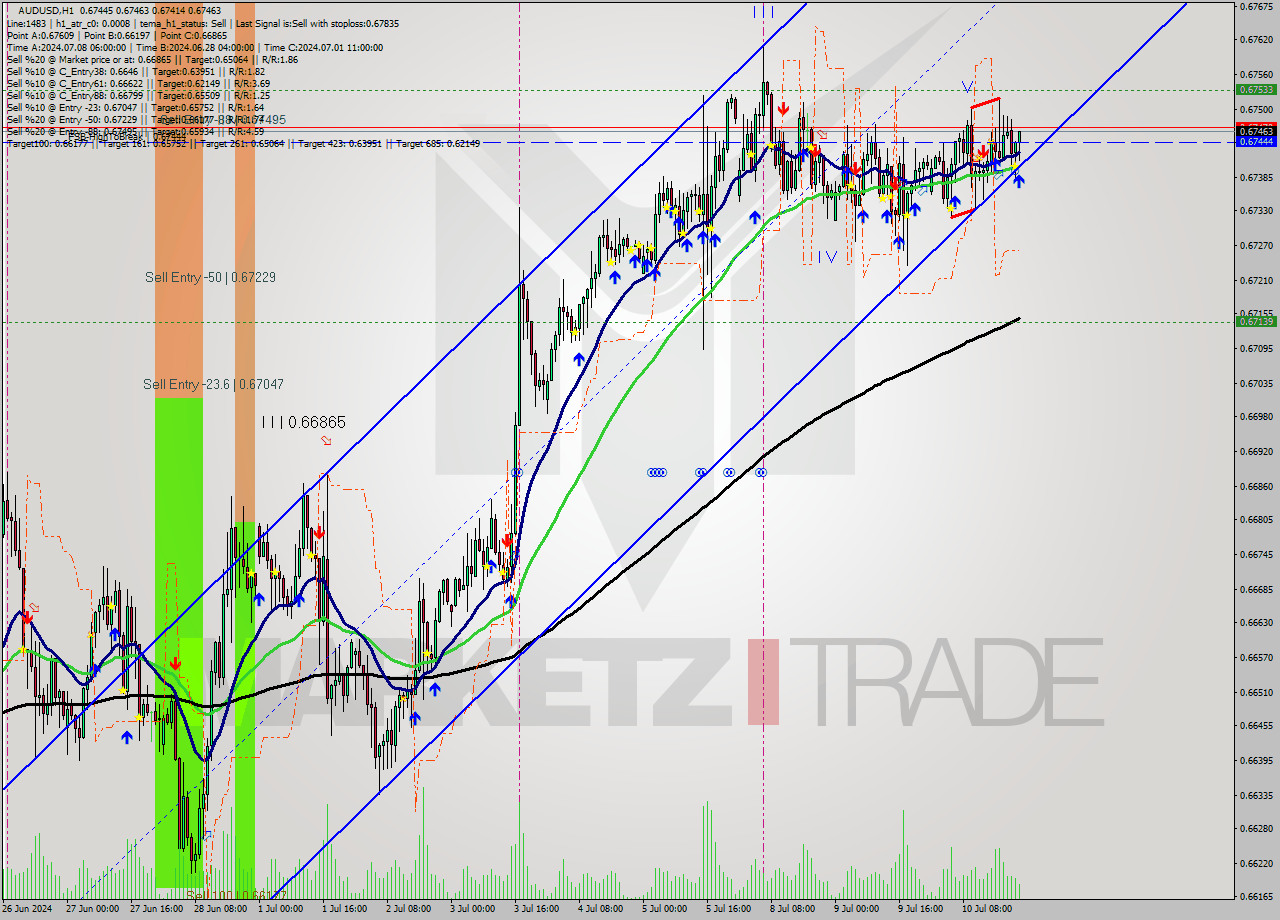1280x920 pixels.
Task: Click the 0.67035 price axis label
Action: click(1256, 383)
